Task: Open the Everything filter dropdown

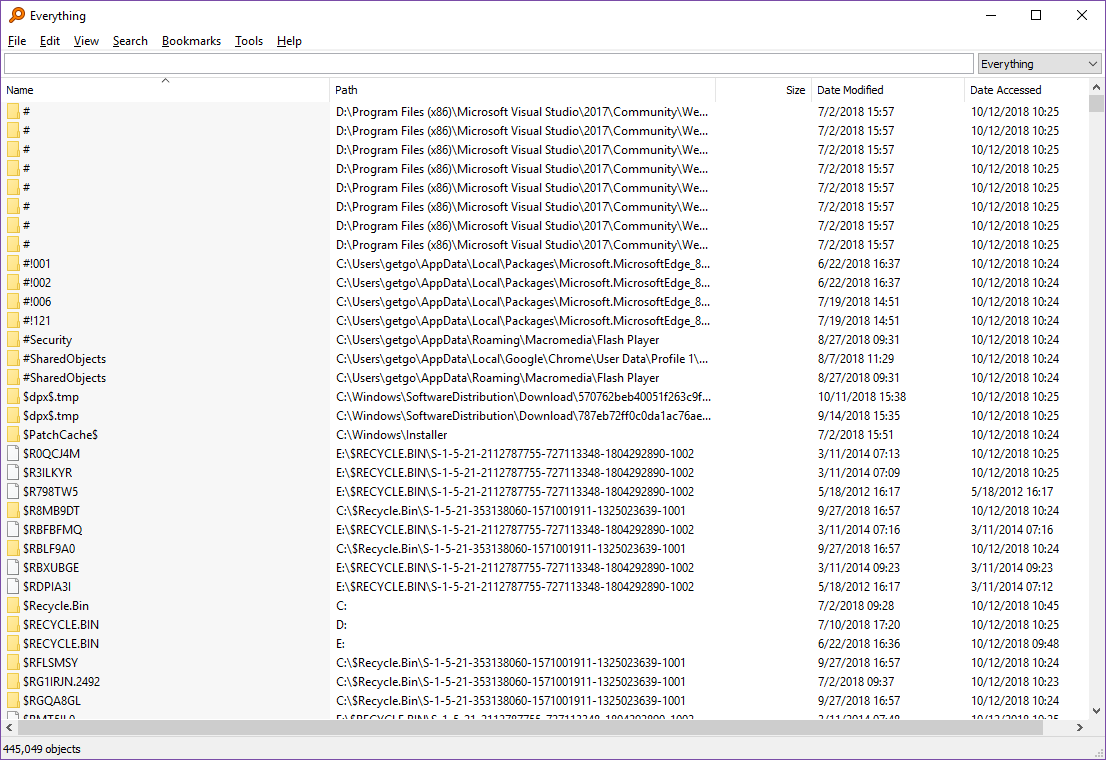Action: (1039, 64)
